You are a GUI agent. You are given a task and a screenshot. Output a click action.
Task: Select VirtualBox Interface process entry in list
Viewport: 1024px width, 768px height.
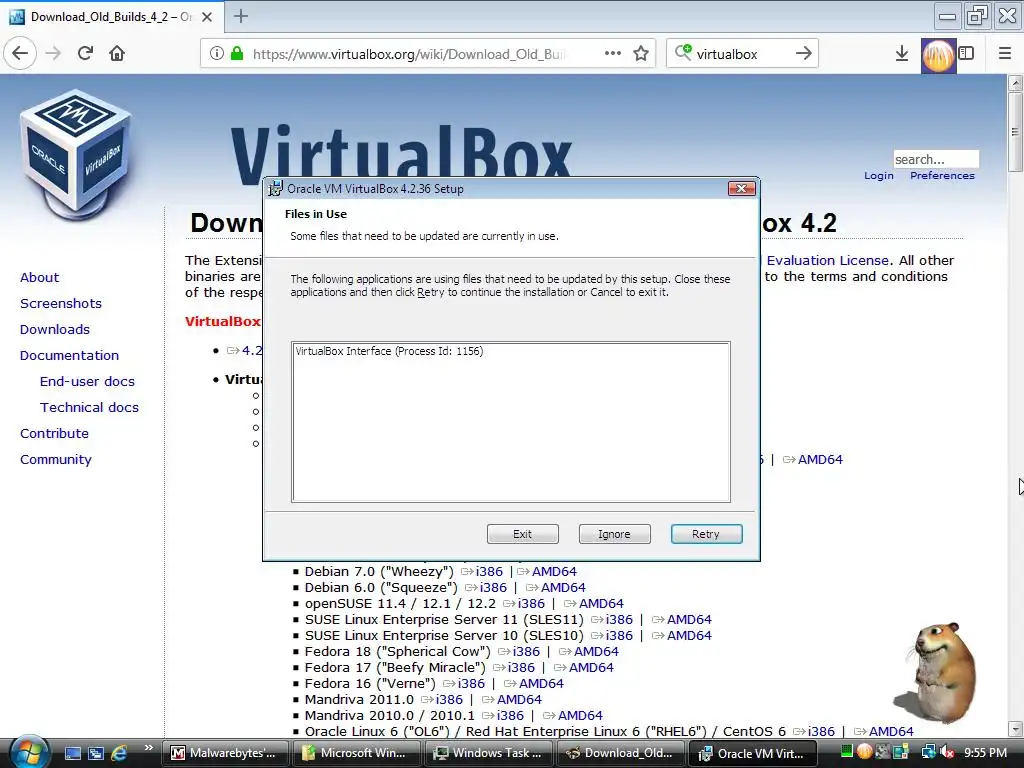(389, 351)
